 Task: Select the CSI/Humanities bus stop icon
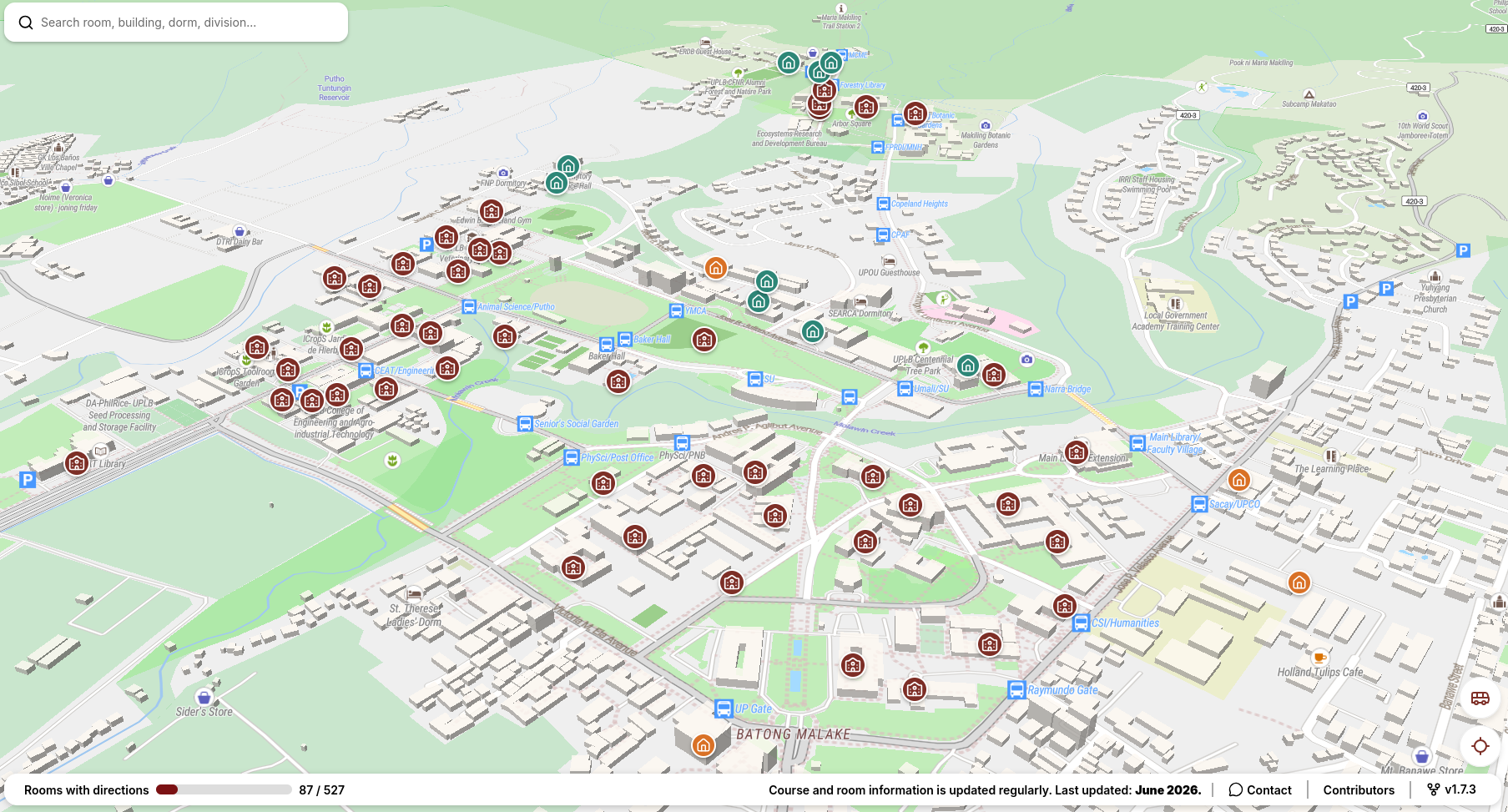[x=1081, y=623]
